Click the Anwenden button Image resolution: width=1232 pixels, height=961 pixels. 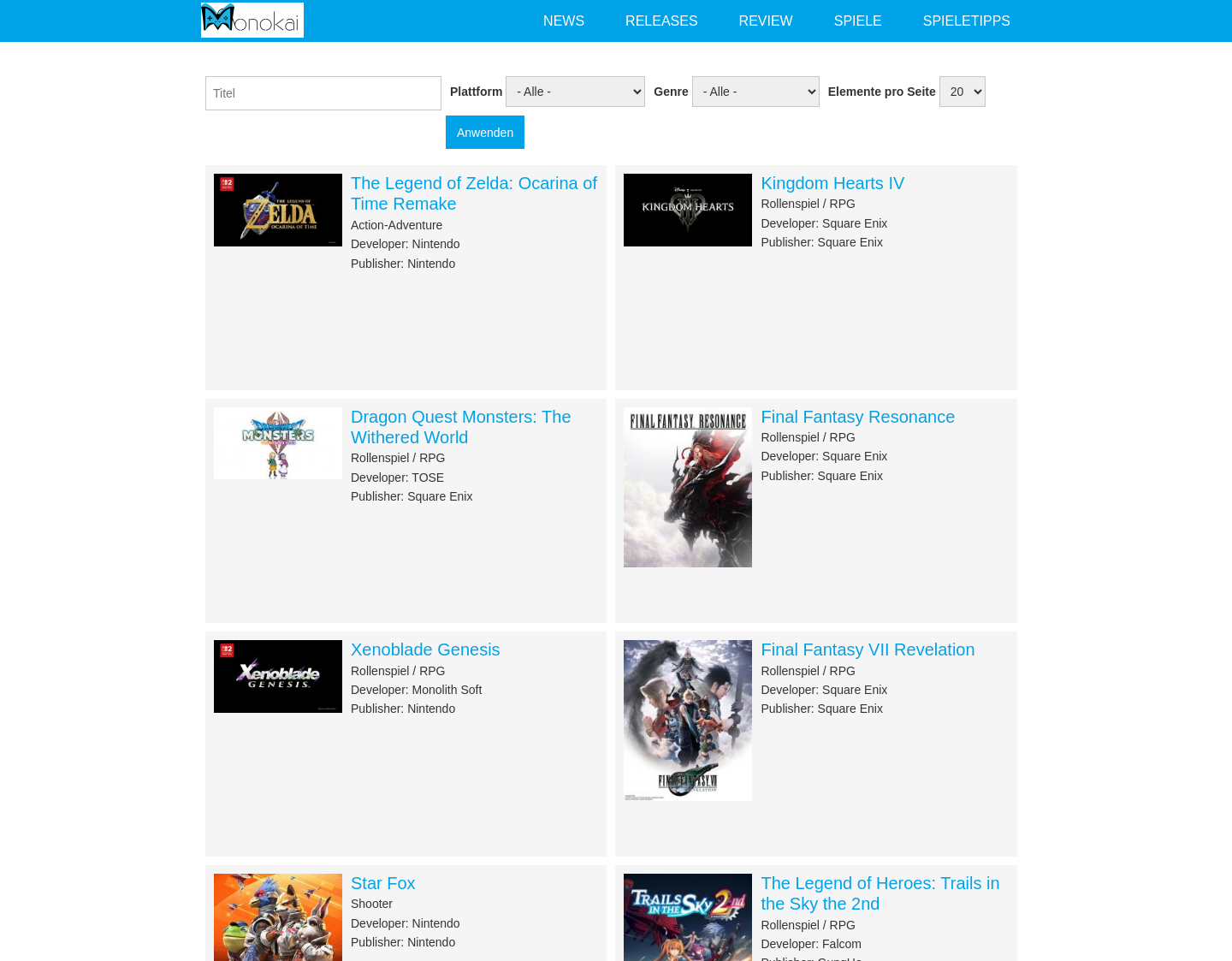tap(485, 133)
